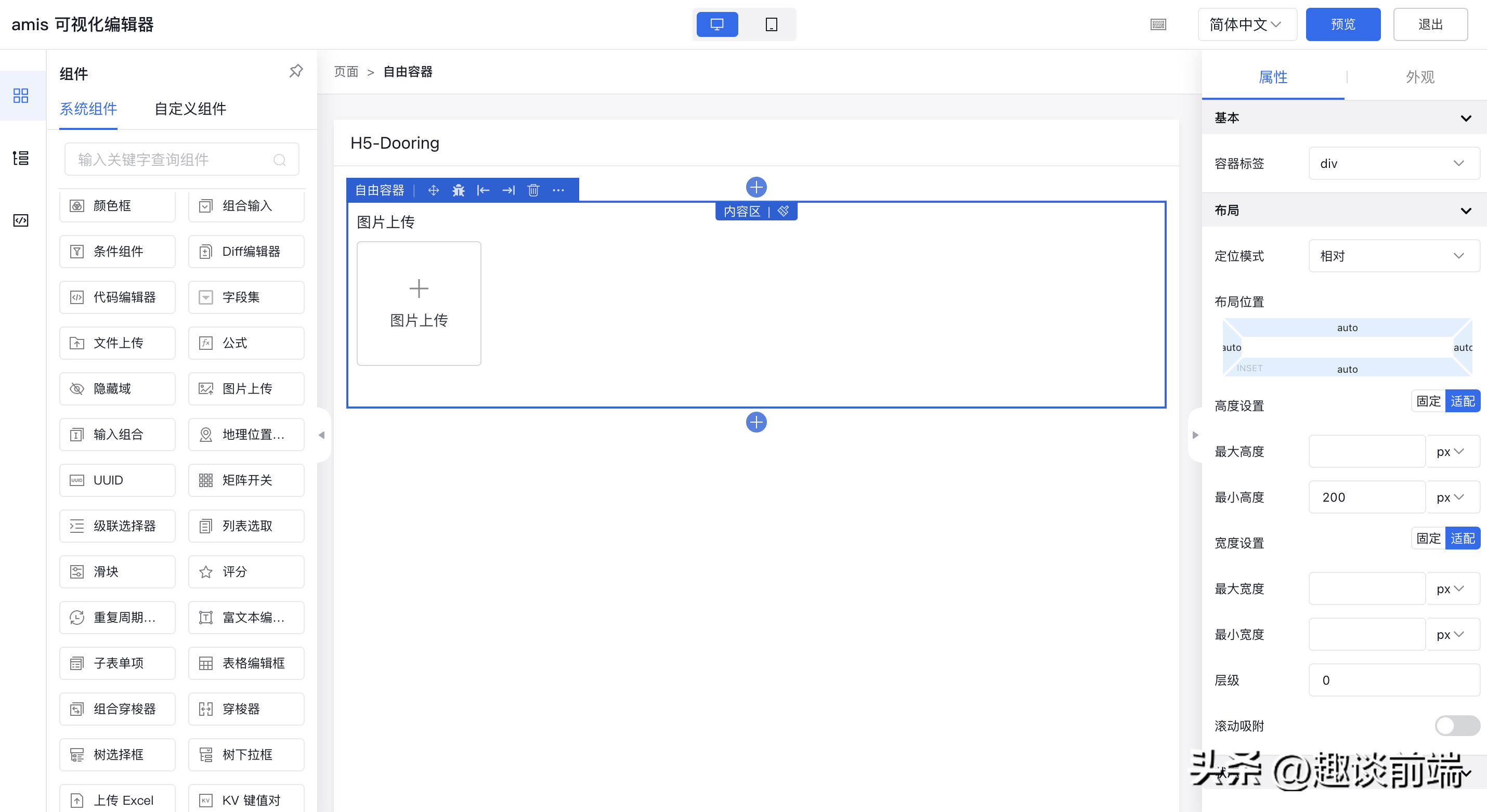Click the bug debug icon on container toolbar
Image resolution: width=1487 pixels, height=812 pixels.
(x=459, y=190)
